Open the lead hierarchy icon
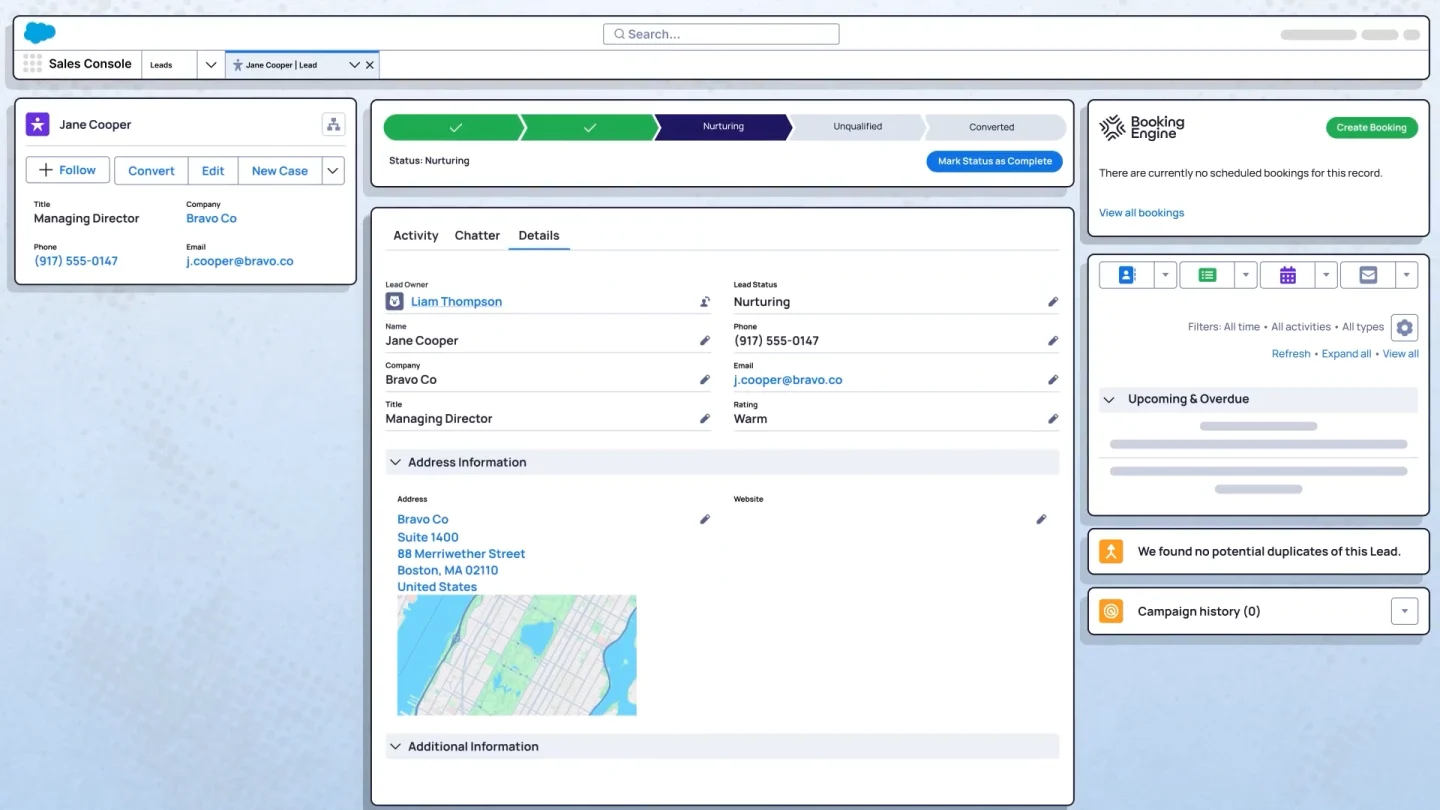This screenshot has height=810, width=1440. tap(333, 125)
